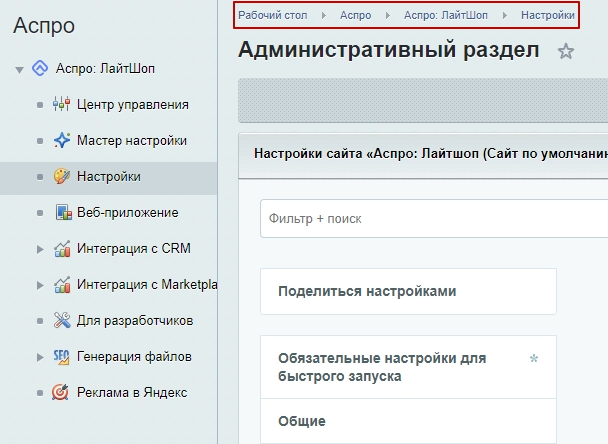This screenshot has height=444, width=608.
Task: Click arrow after Аспро breadcrumb
Action: click(388, 16)
